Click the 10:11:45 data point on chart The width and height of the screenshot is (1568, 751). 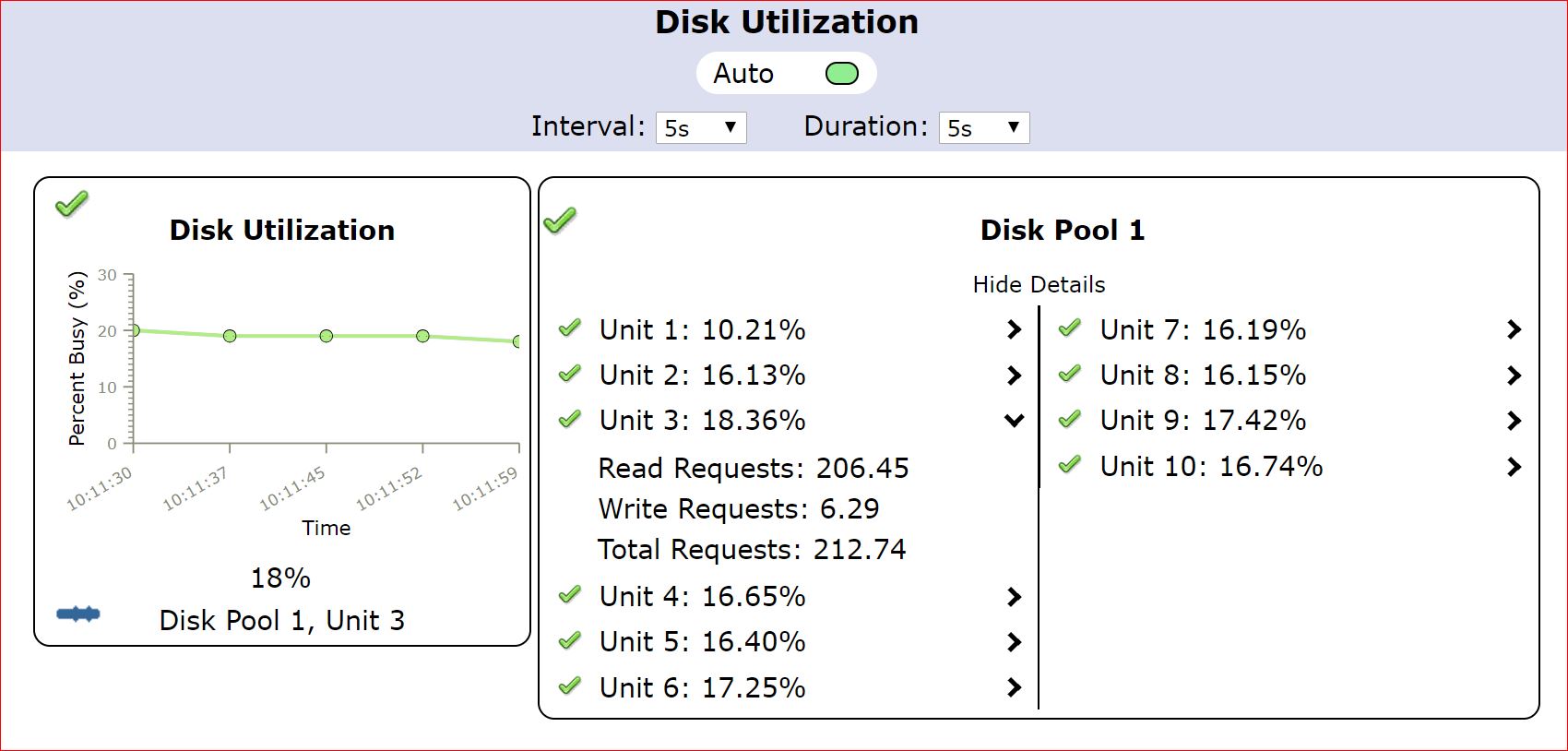327,336
